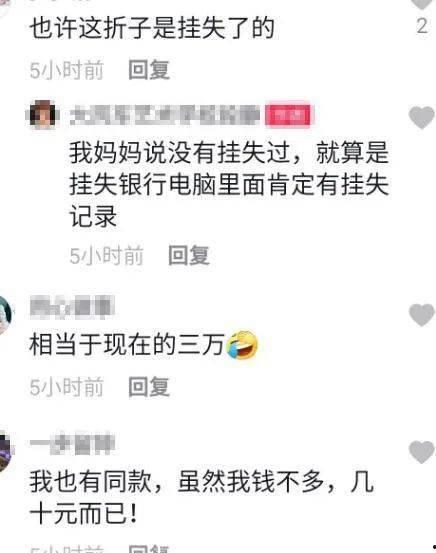
Task: Open blurred username above 三万 comment
Action: [72, 307]
